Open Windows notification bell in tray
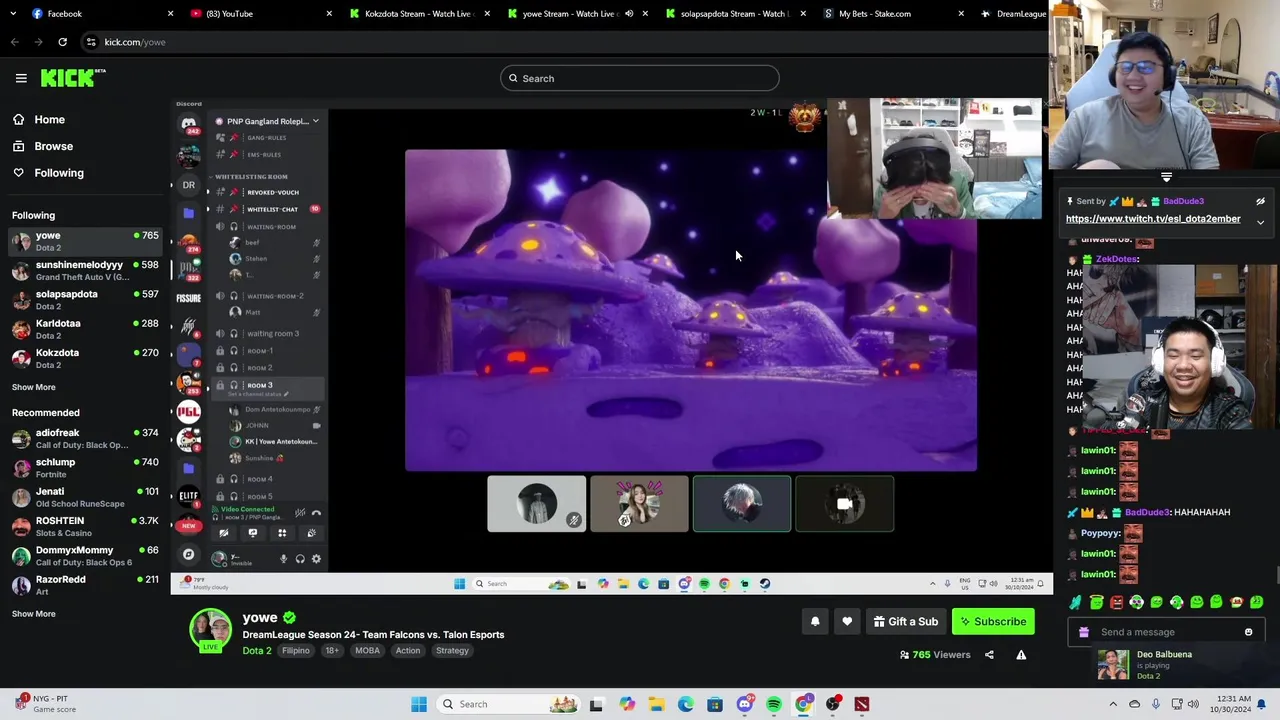This screenshot has height=720, width=1280. tap(1262, 704)
